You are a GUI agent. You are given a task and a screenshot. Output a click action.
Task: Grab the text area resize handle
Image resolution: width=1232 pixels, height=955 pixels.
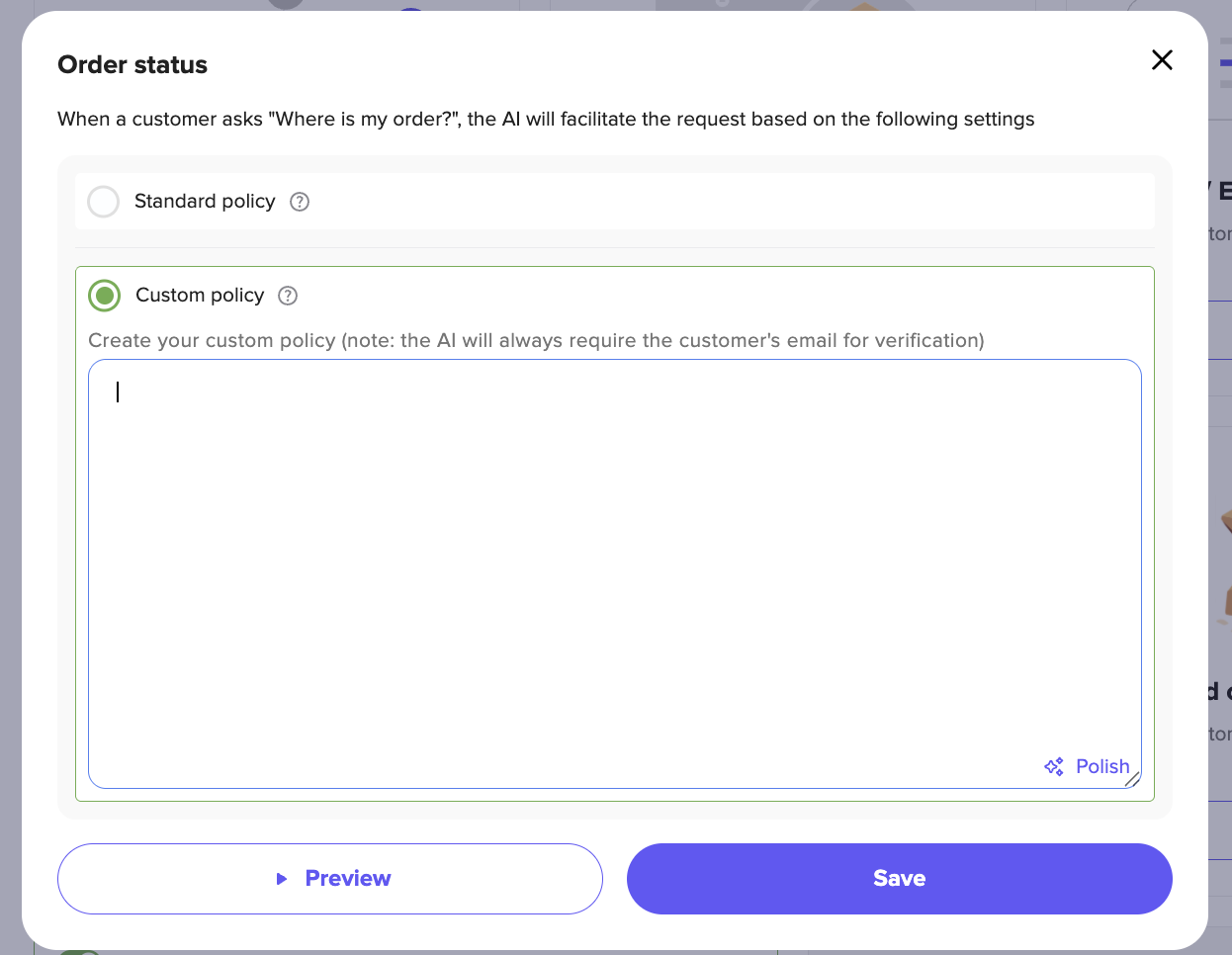tap(1132, 779)
